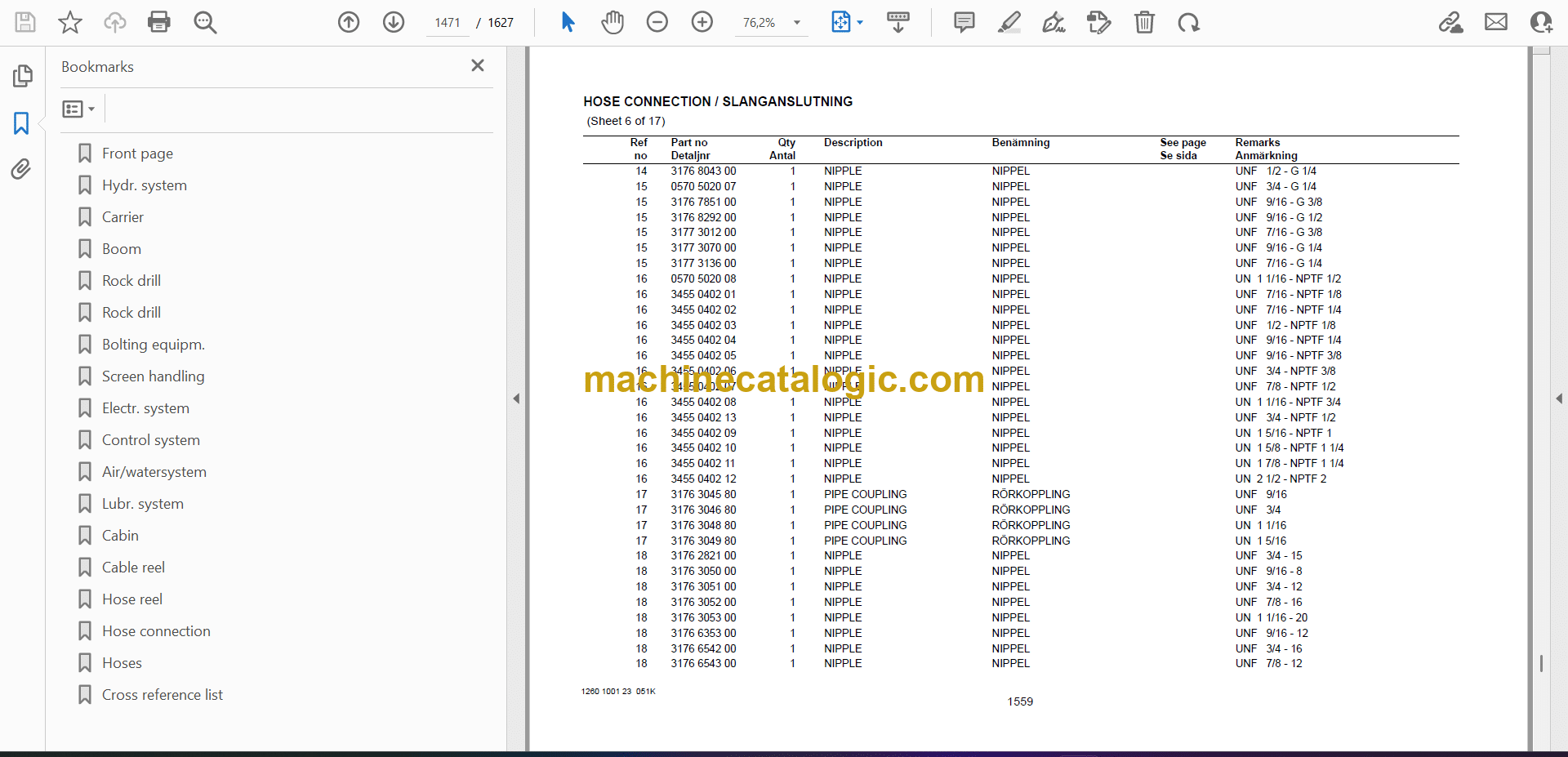Click the stamp tool icon

1099,22
